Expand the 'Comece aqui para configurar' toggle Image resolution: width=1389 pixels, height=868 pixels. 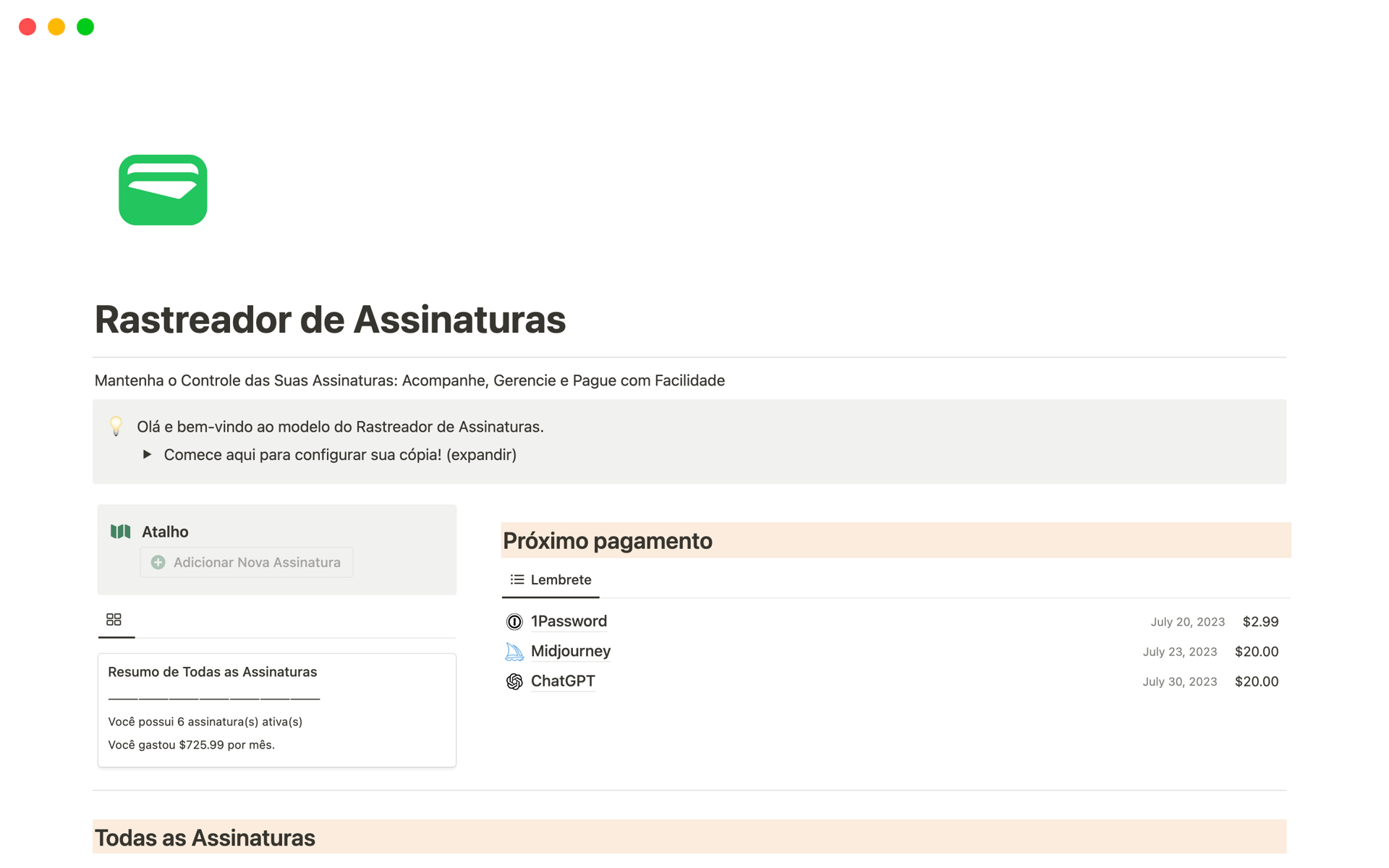(147, 454)
